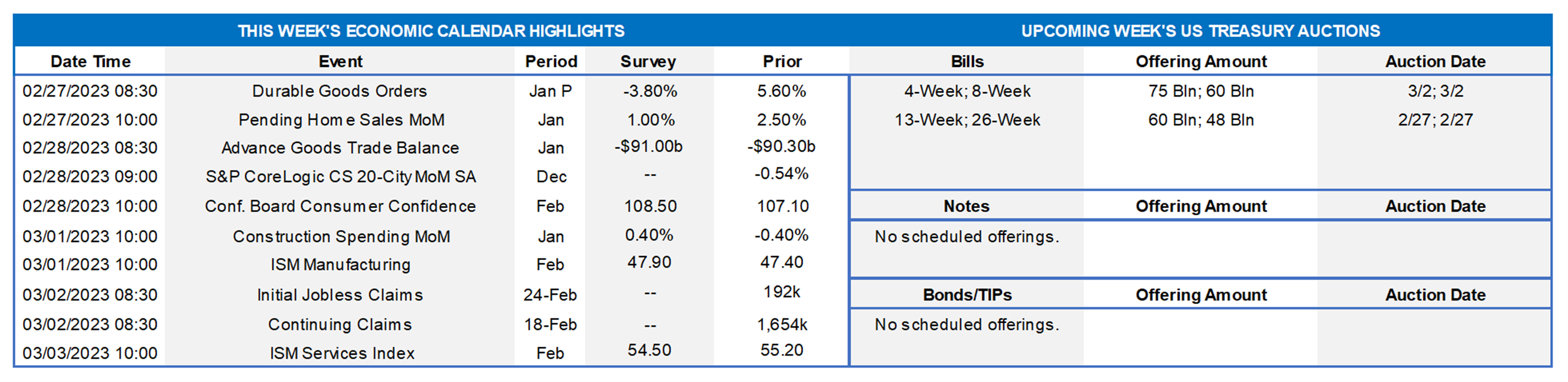The image size is (1568, 382).
Task: Click the Advance Goods Trade Balance event
Action: coord(340,148)
